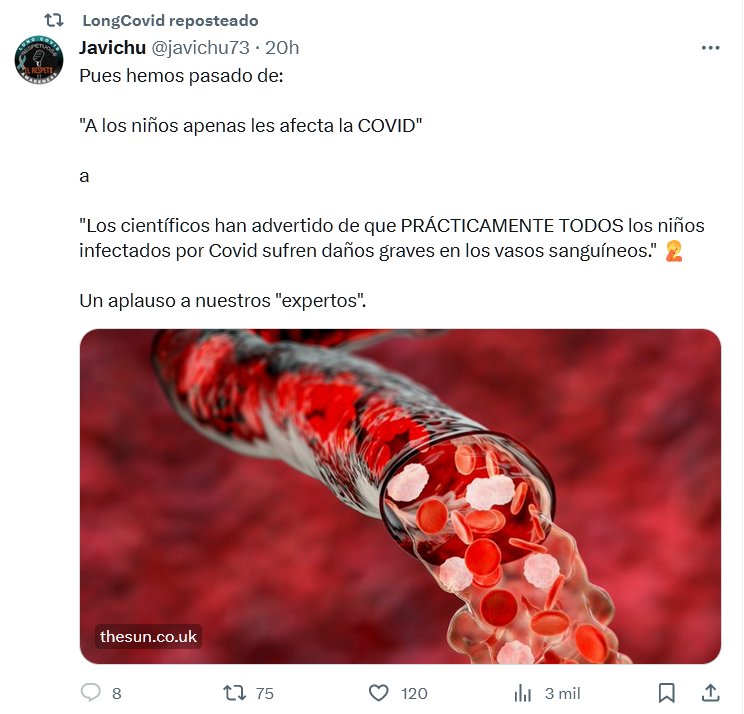Image resolution: width=744 pixels, height=714 pixels.
Task: Click the 20h timestamp link
Action: point(282,48)
